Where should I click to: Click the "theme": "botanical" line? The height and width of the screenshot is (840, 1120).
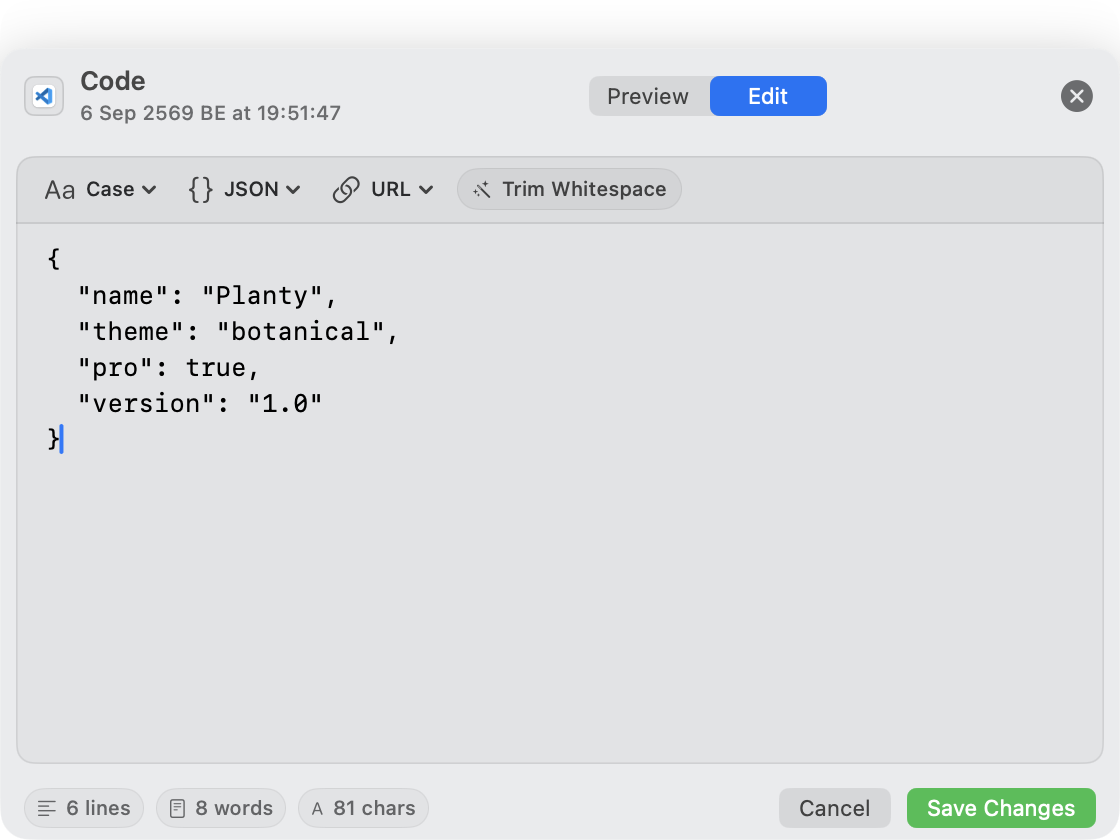[238, 331]
